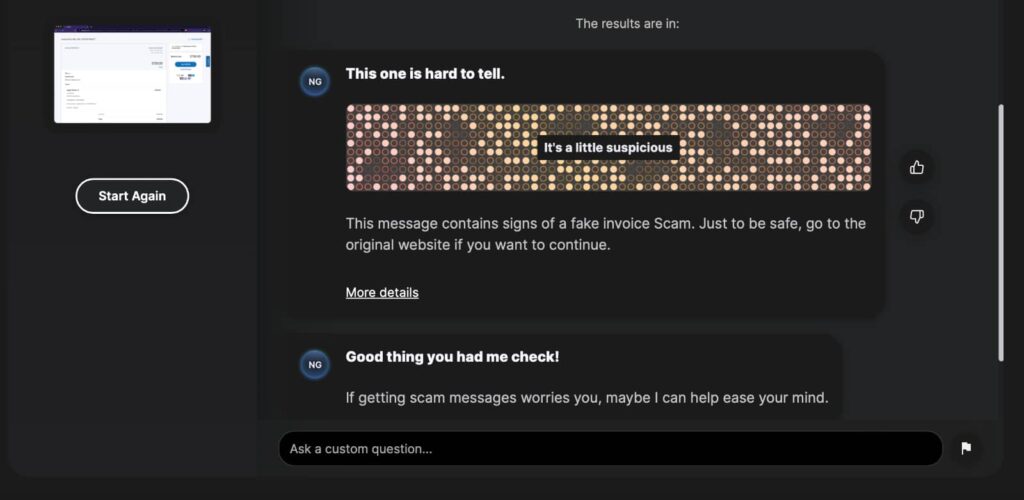This screenshot has height=500, width=1024.
Task: Click the 'This one is hard to tell.' heading
Action: click(425, 73)
